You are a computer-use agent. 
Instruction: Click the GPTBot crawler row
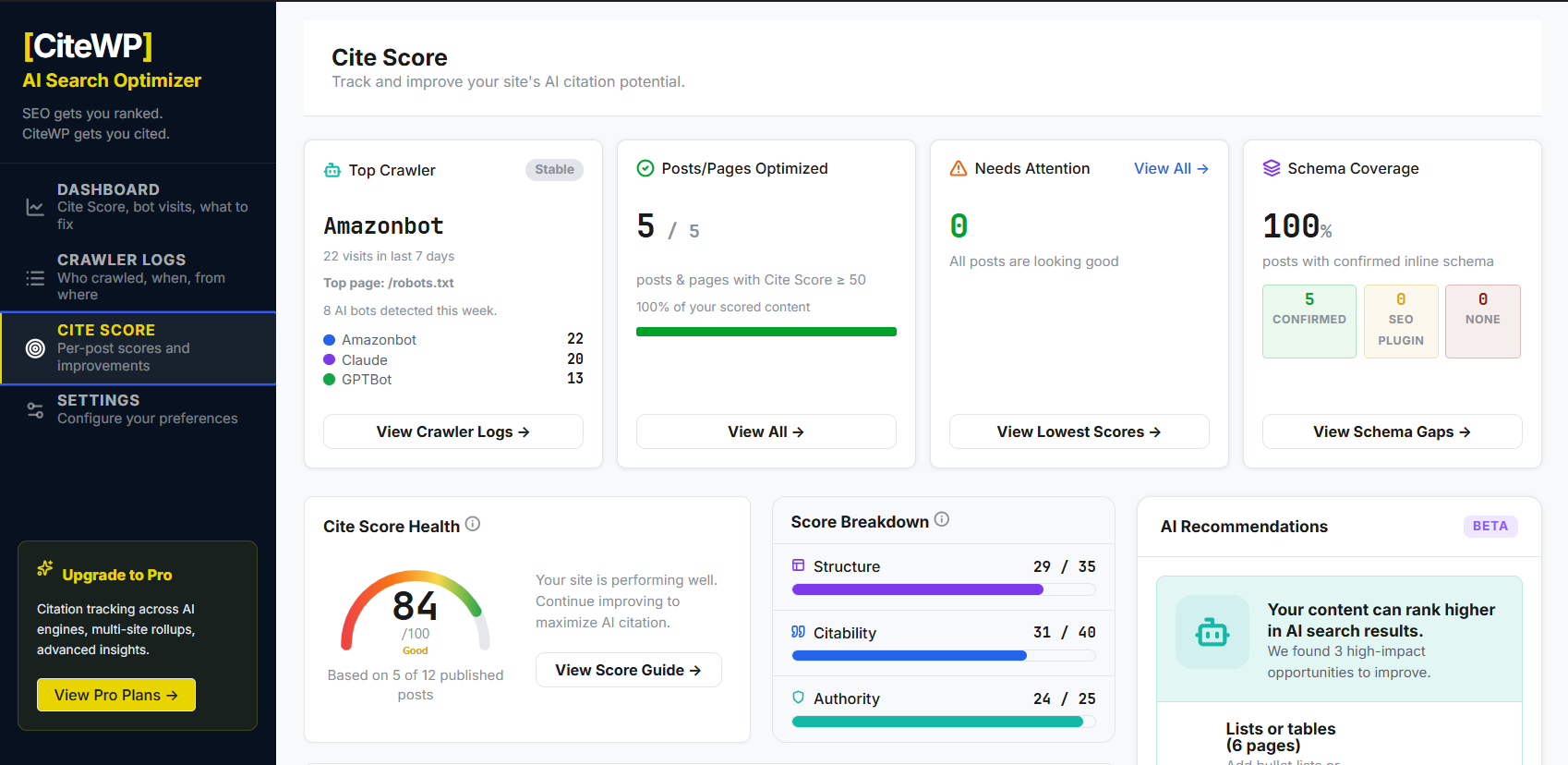pos(453,379)
